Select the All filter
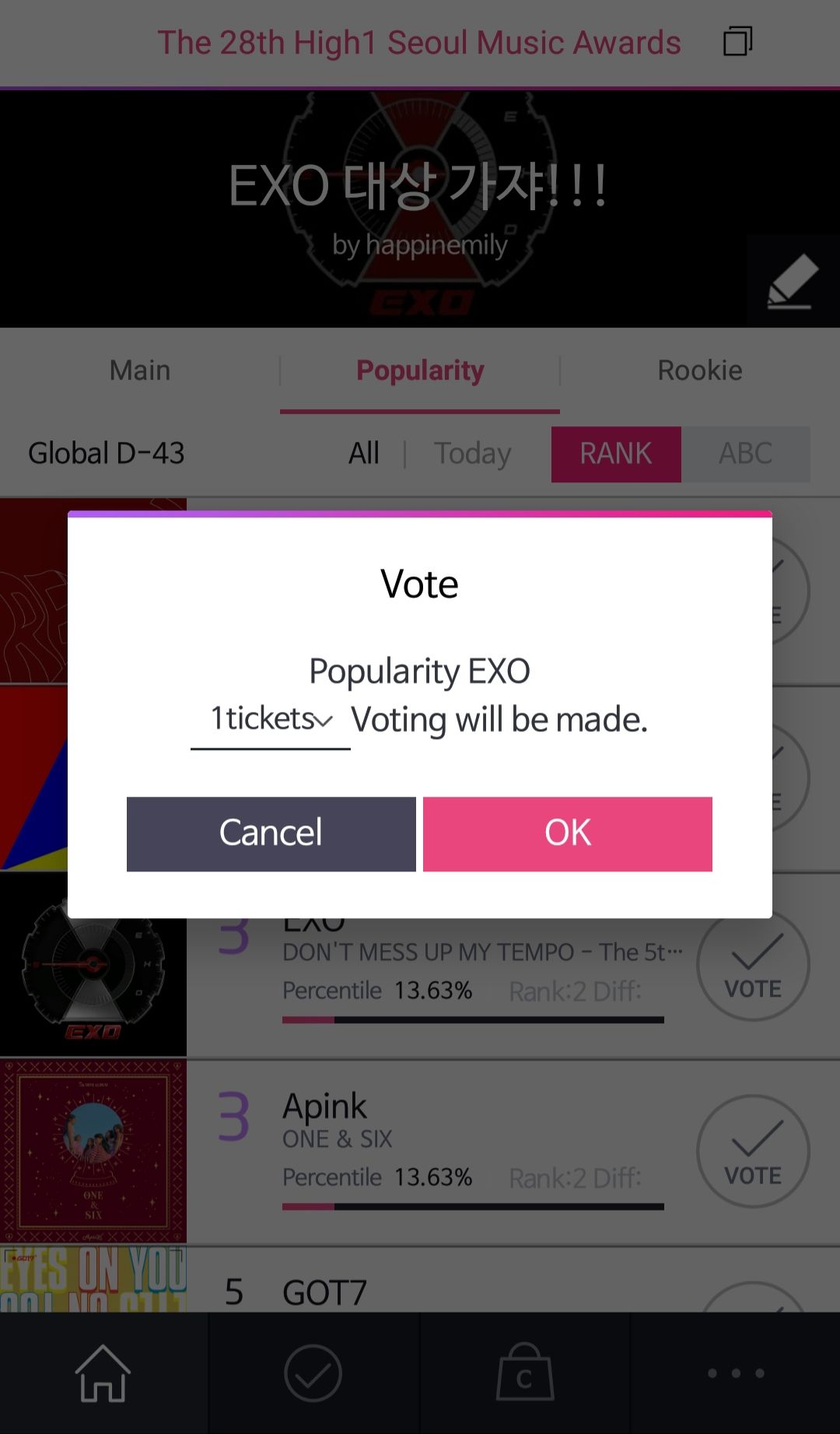 [364, 453]
